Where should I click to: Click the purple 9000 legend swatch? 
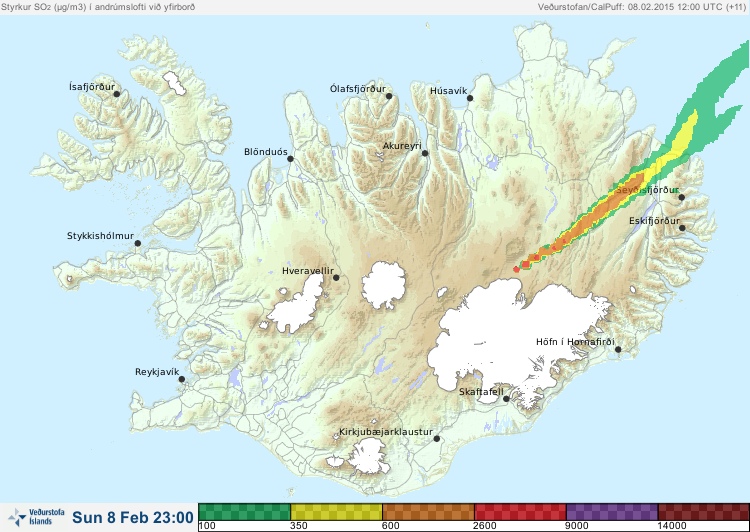point(612,512)
